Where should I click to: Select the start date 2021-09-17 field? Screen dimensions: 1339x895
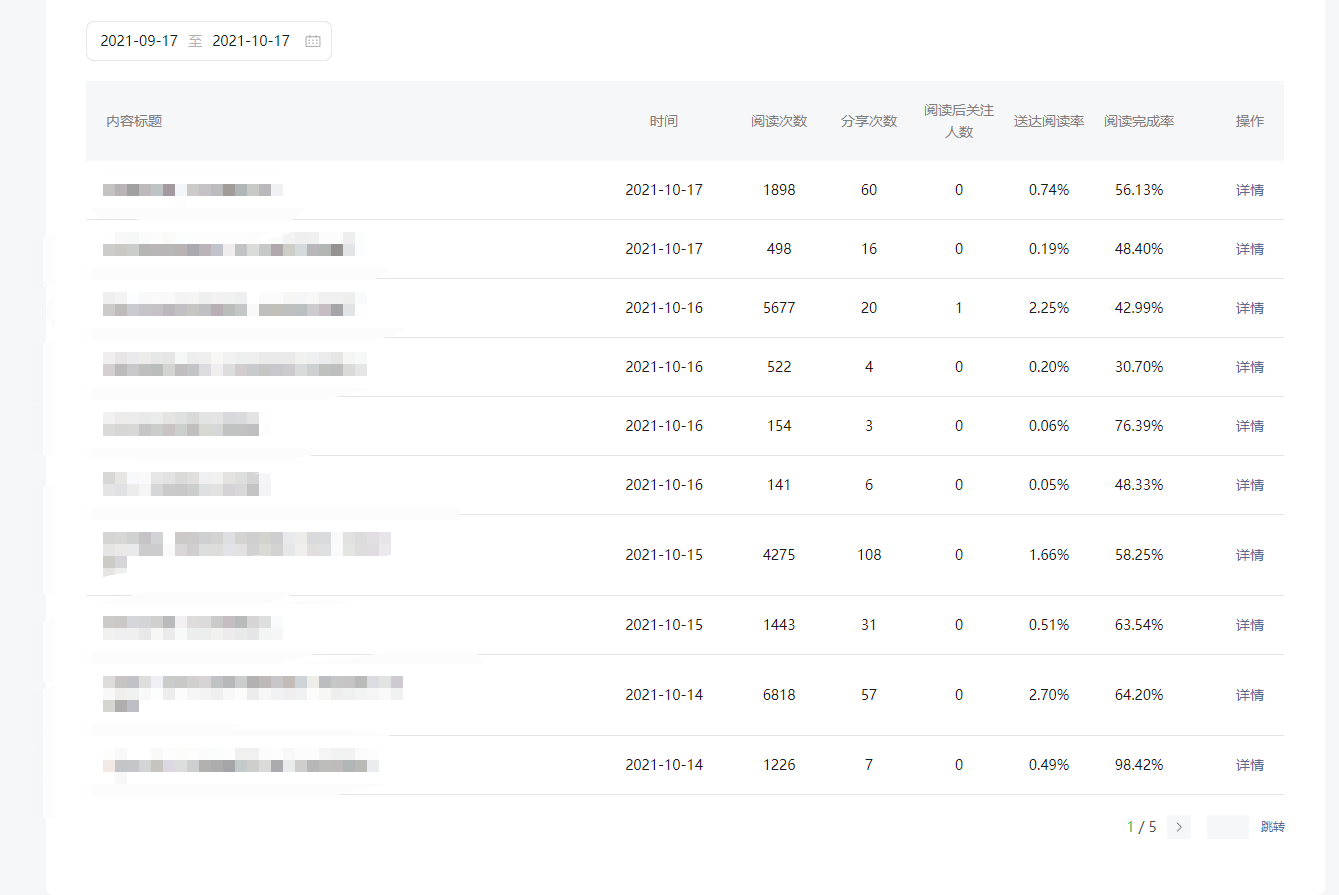pos(139,41)
